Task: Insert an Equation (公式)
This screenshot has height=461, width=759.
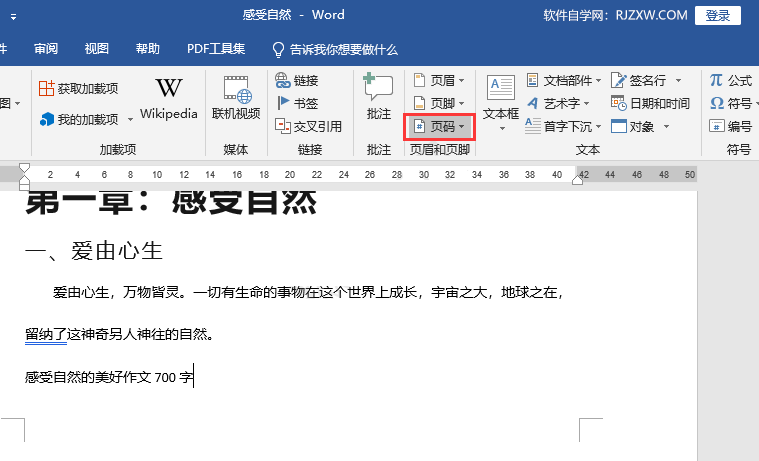Action: coord(731,80)
